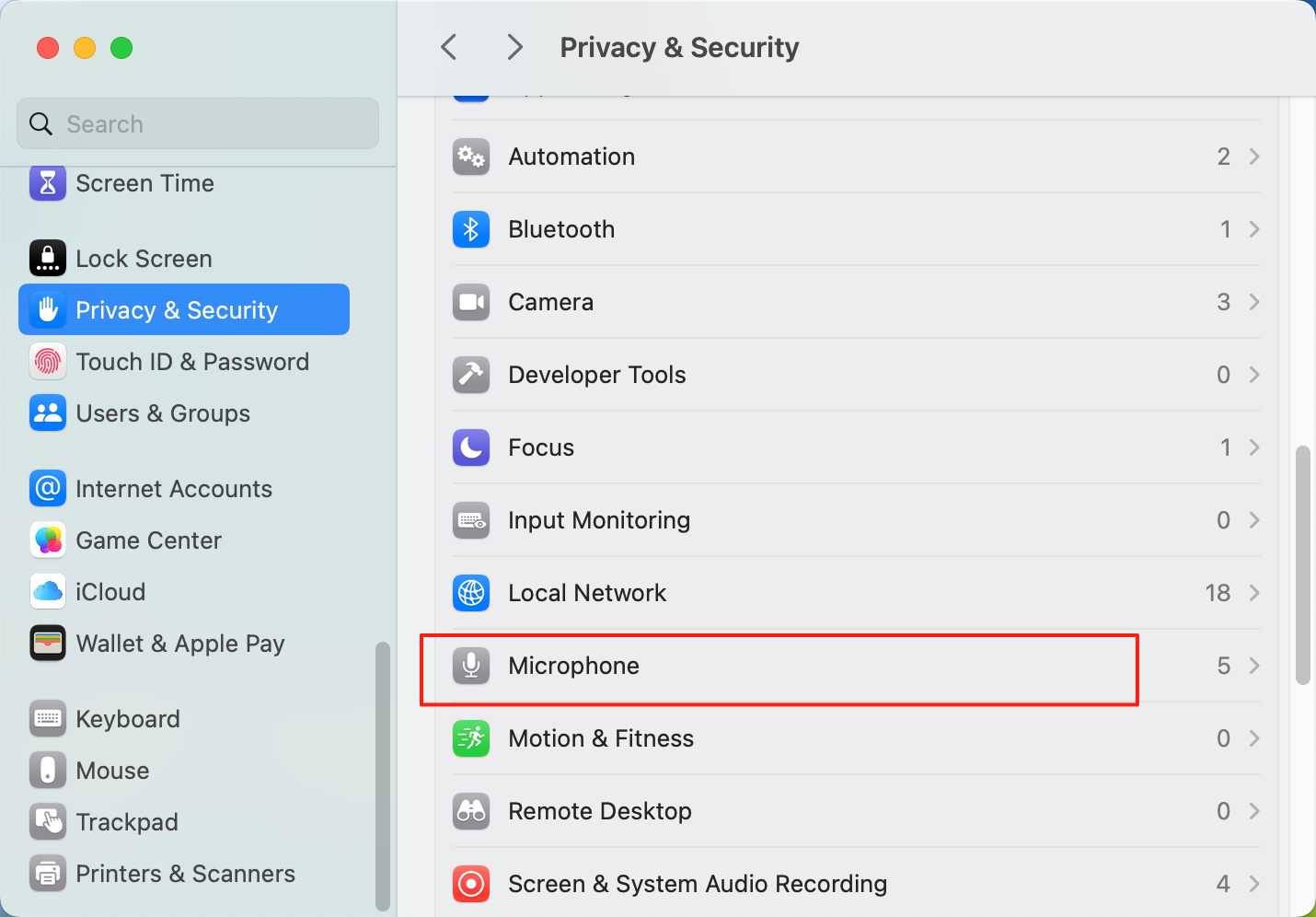Viewport: 1316px width, 917px height.
Task: Open Local Network settings via globe icon
Action: point(471,593)
